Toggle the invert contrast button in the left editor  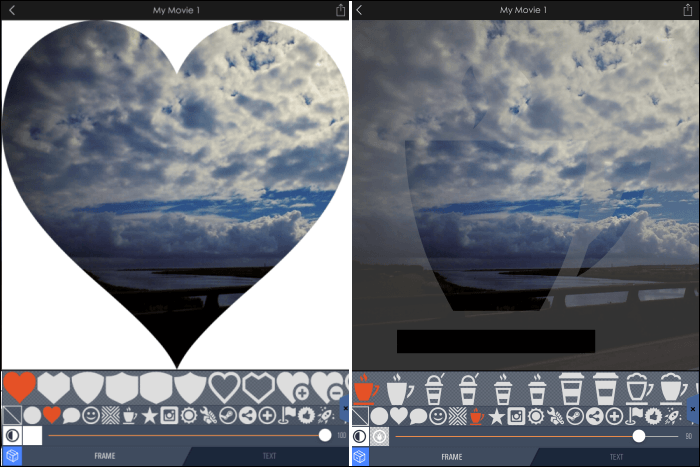click(x=12, y=436)
